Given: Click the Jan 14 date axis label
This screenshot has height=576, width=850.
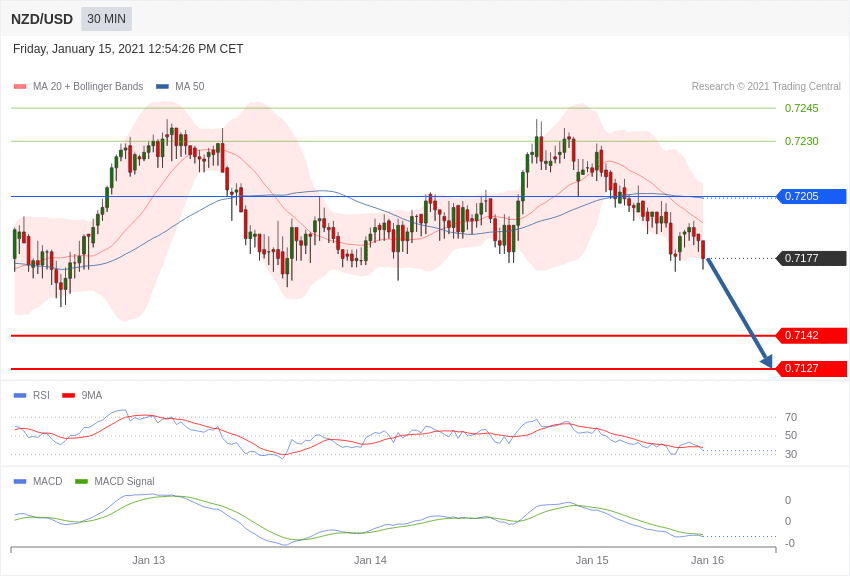Looking at the screenshot, I should pos(370,560).
